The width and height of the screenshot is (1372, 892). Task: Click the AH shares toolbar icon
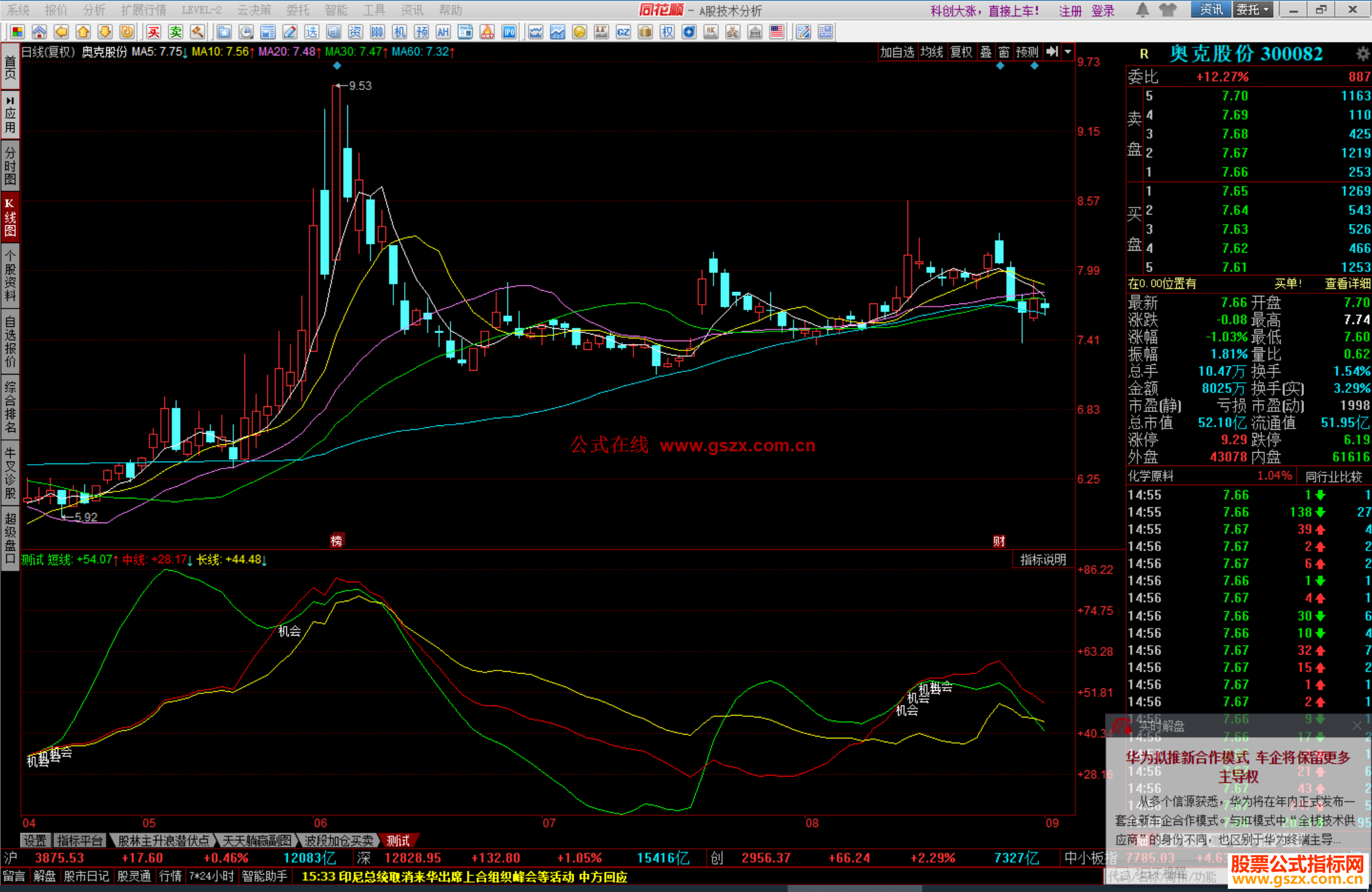pos(443,32)
